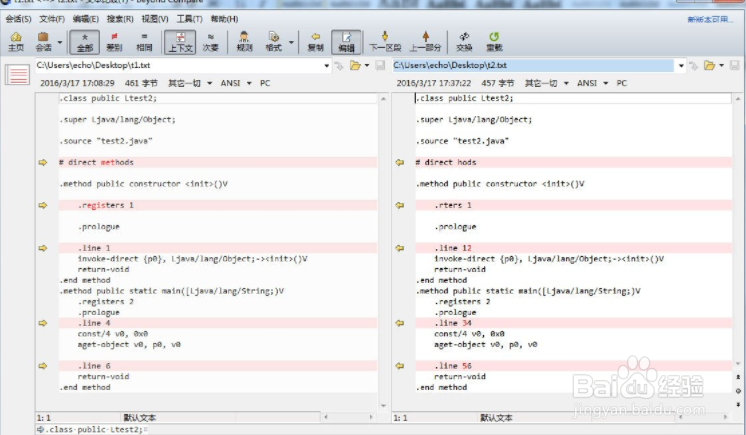Viewport: 746px width, 435px height.
Task: Toggle the 上下文 (Context) display
Action: (x=180, y=42)
